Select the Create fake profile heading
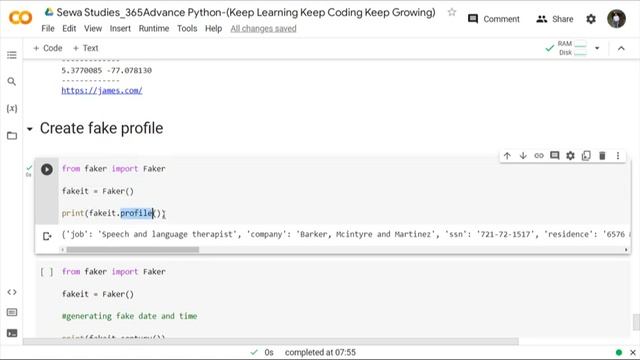Screen dimensions: 640x360 click(101, 128)
